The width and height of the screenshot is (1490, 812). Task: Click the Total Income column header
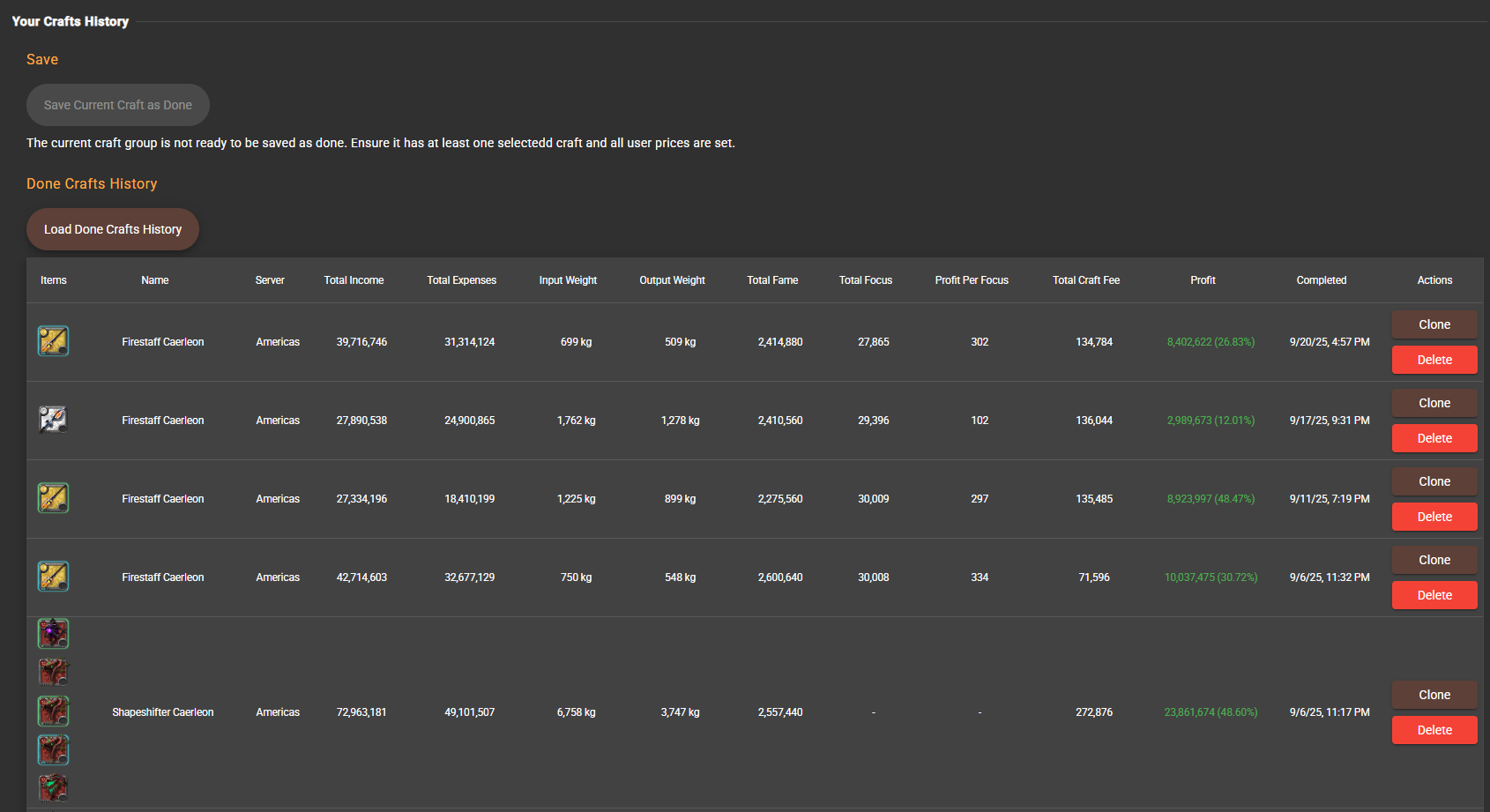tap(354, 280)
